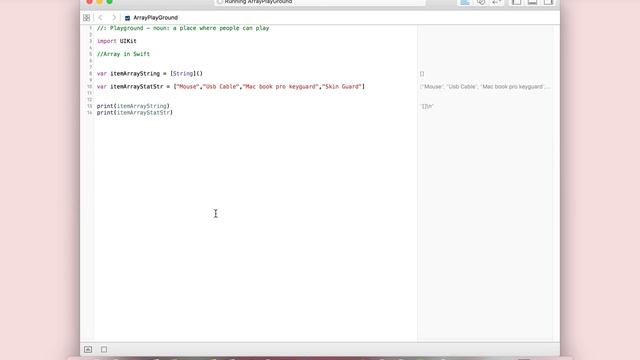This screenshot has height=360, width=640.
Task: Click the 'import' keyword on line 3
Action: tap(107, 41)
